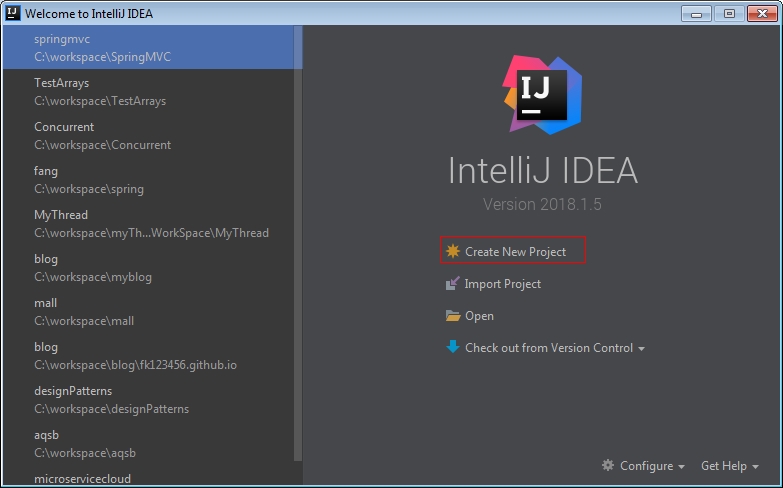Click the Open folder icon
The image size is (783, 488).
pyautogui.click(x=453, y=316)
